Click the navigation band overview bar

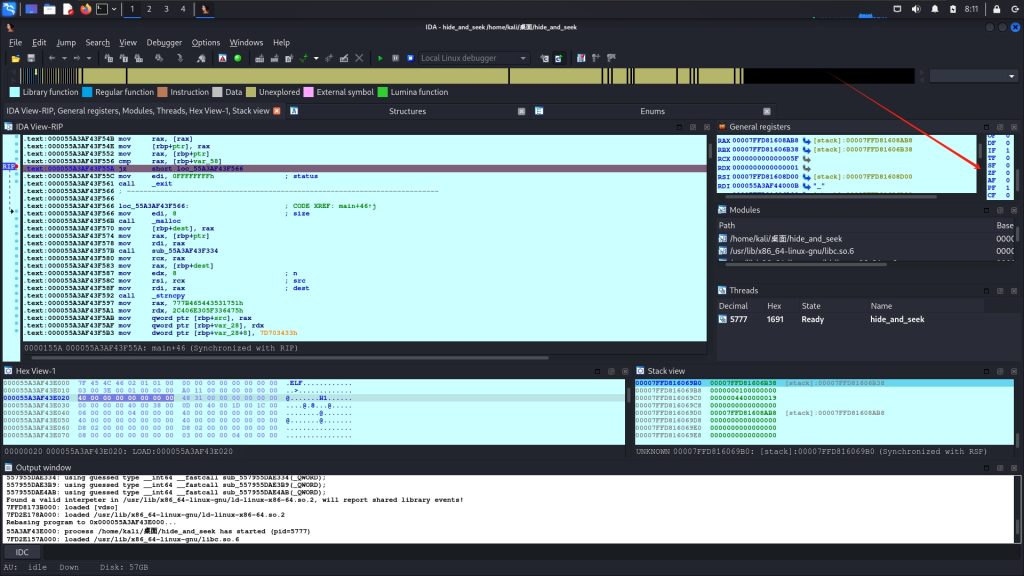[x=466, y=76]
